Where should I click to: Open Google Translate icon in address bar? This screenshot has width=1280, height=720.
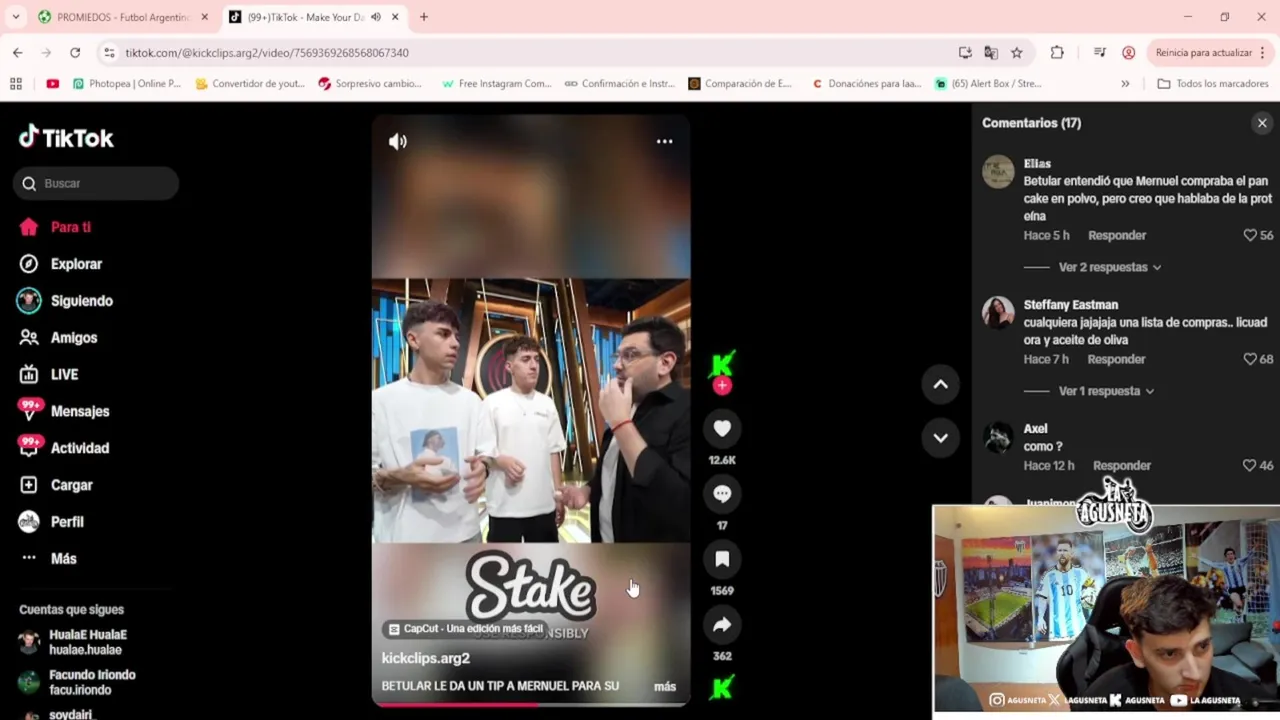(990, 52)
